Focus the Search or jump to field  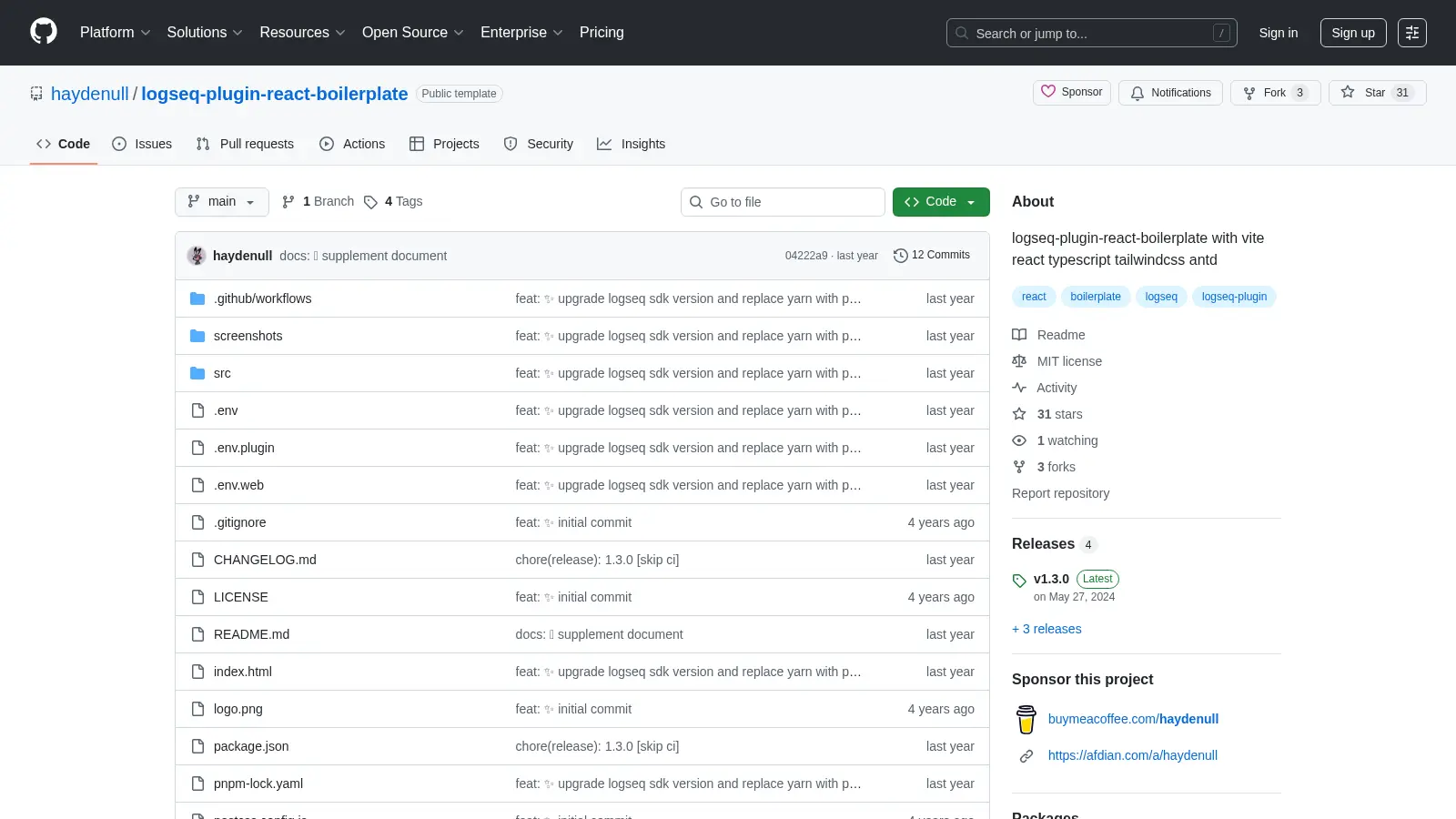click(x=1092, y=33)
